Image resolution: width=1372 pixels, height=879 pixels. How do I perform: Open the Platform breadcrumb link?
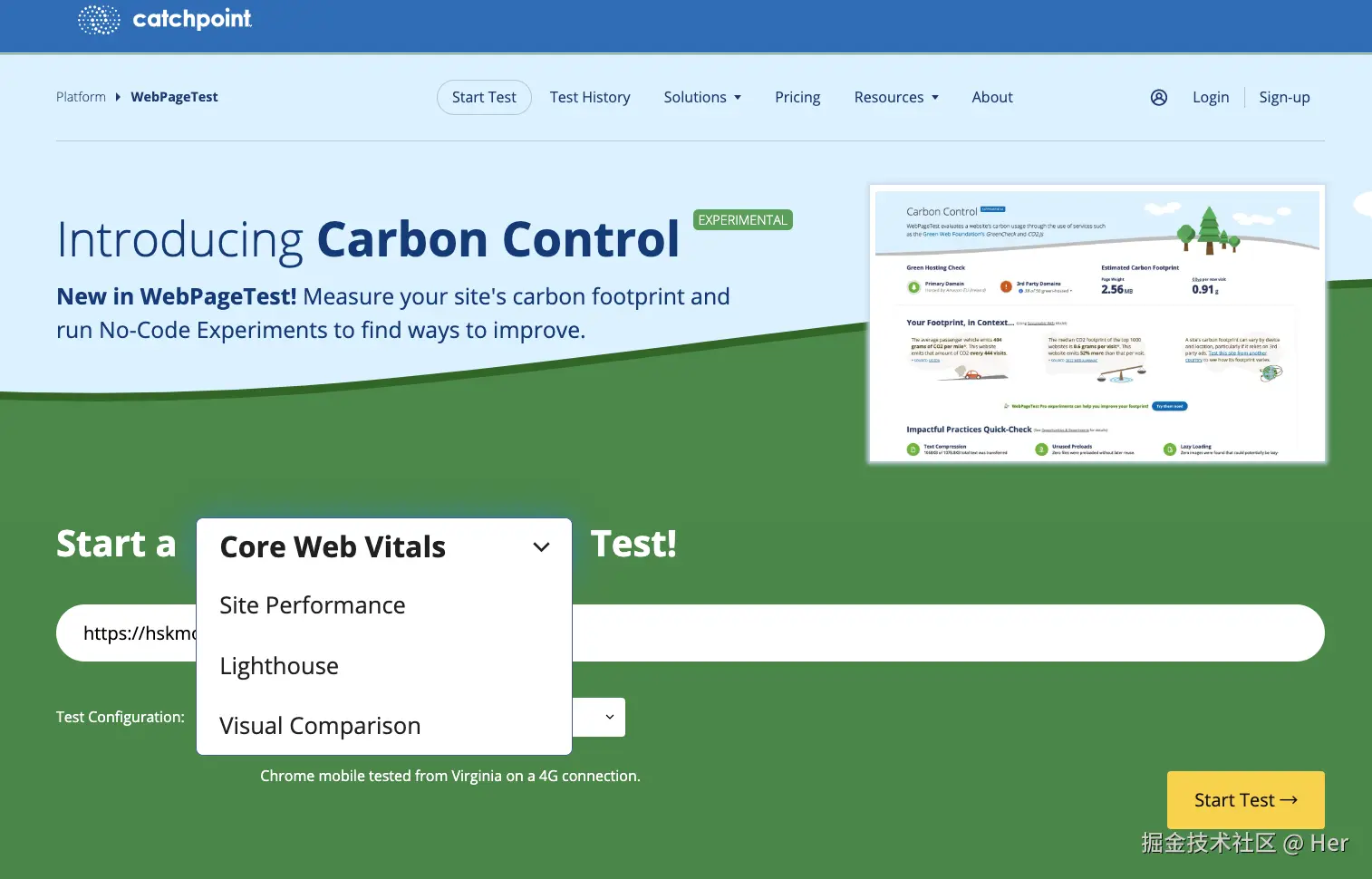(81, 97)
